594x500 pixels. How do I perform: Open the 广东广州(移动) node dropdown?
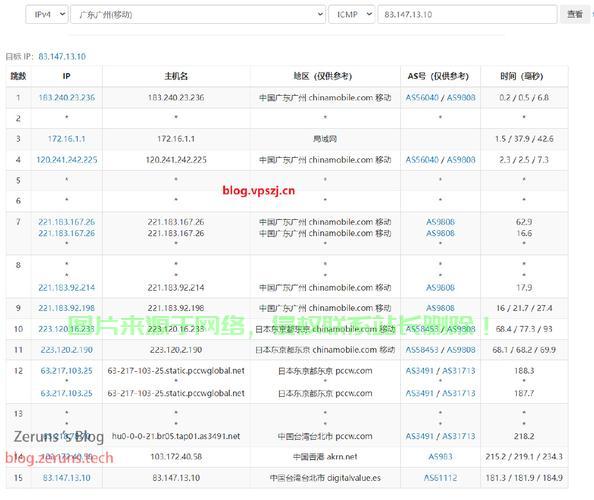tap(198, 14)
